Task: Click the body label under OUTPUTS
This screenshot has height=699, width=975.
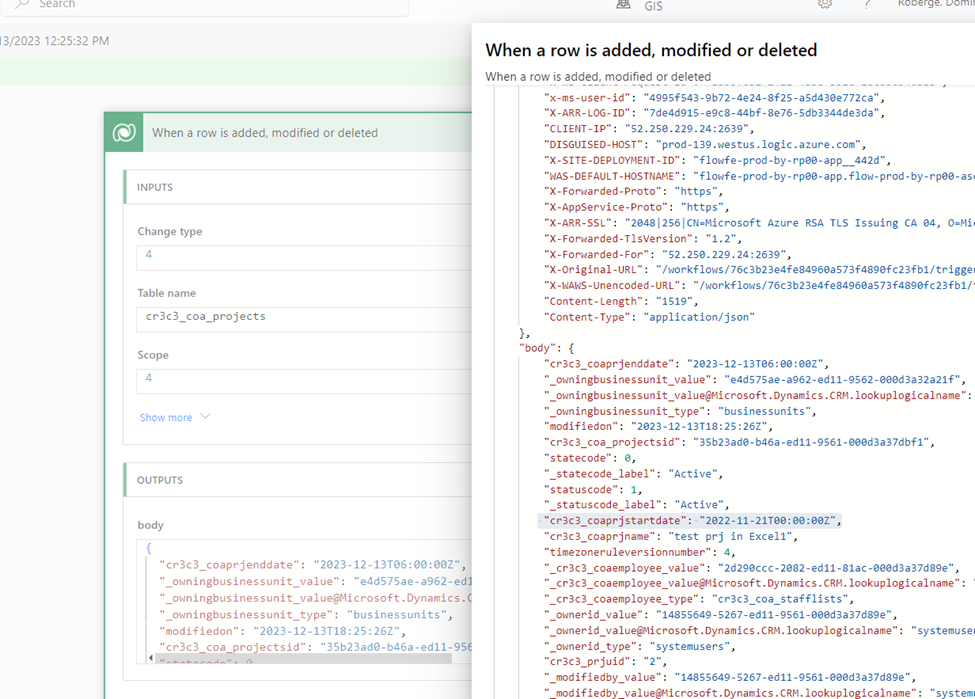Action: [x=150, y=525]
